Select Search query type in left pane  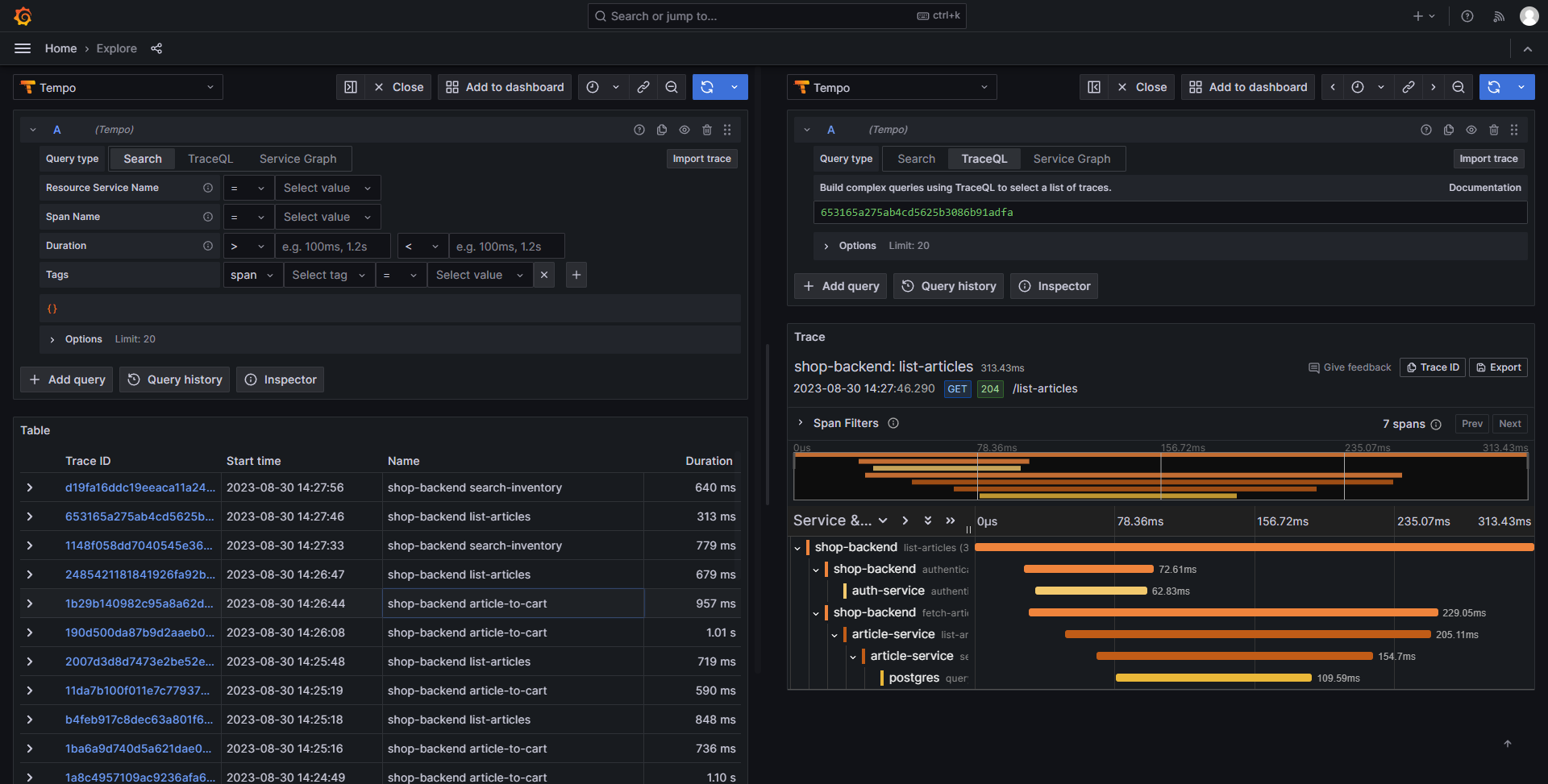[x=143, y=159]
